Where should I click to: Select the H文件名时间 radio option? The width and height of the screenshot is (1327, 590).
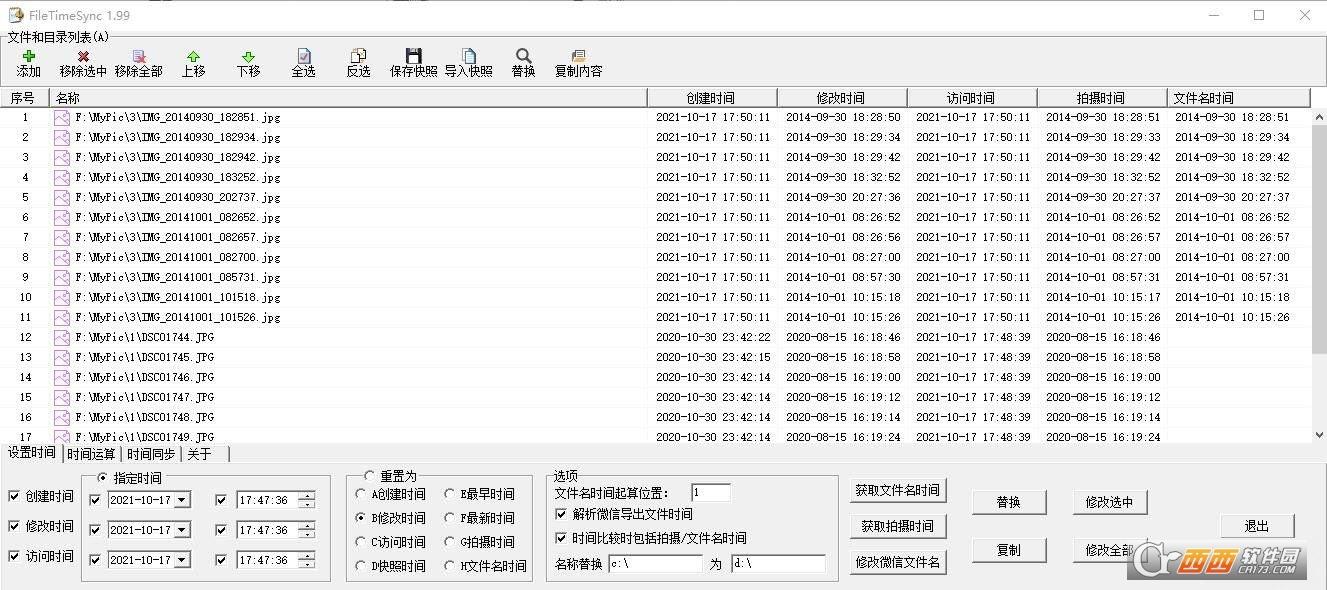click(451, 566)
